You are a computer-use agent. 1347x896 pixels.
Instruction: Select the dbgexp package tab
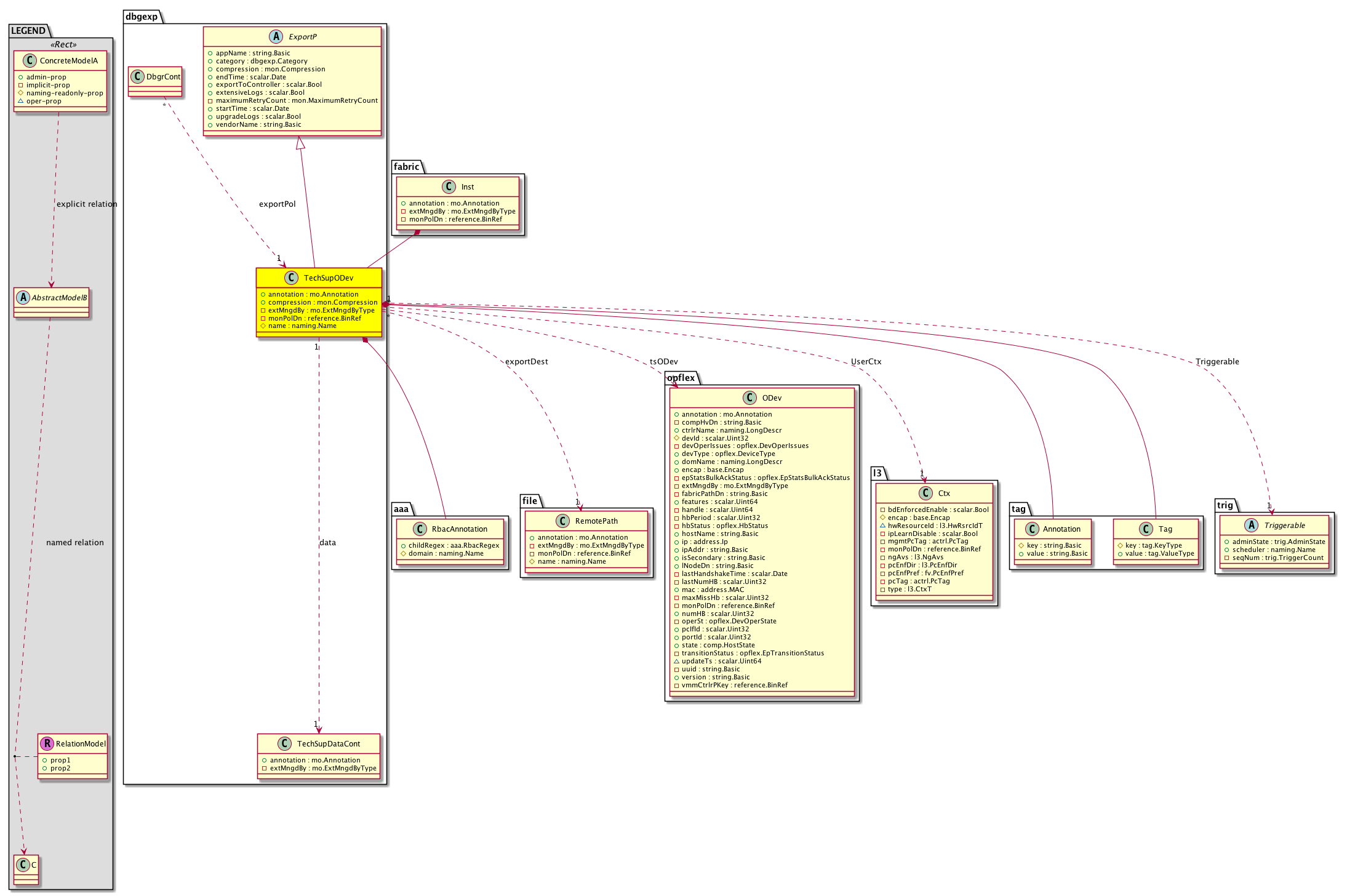pos(142,17)
